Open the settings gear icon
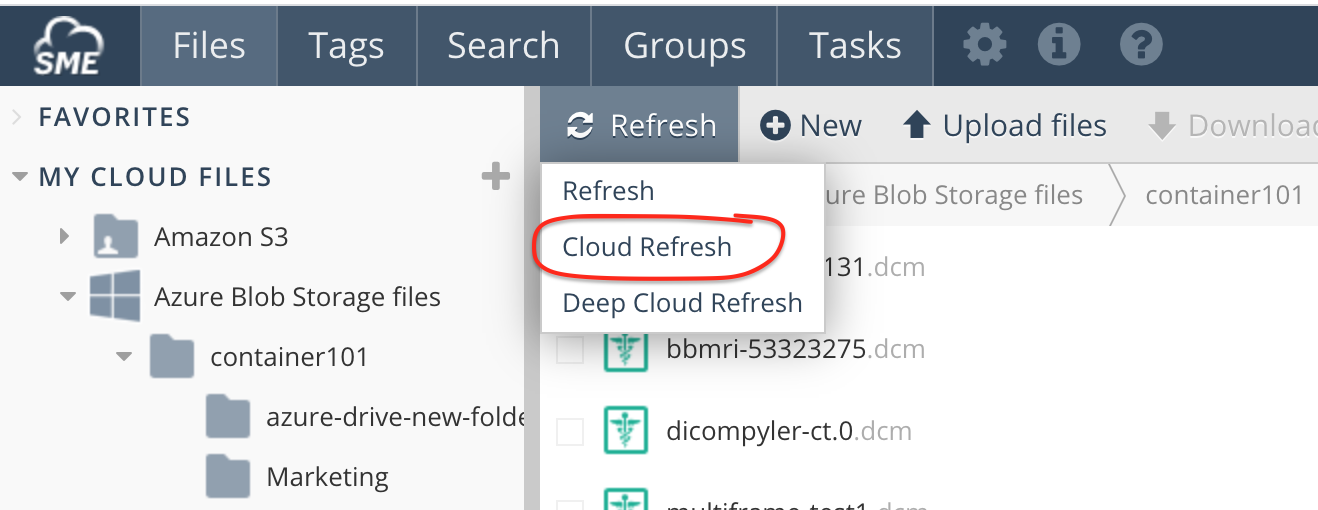Viewport: 1318px width, 510px height. (983, 45)
